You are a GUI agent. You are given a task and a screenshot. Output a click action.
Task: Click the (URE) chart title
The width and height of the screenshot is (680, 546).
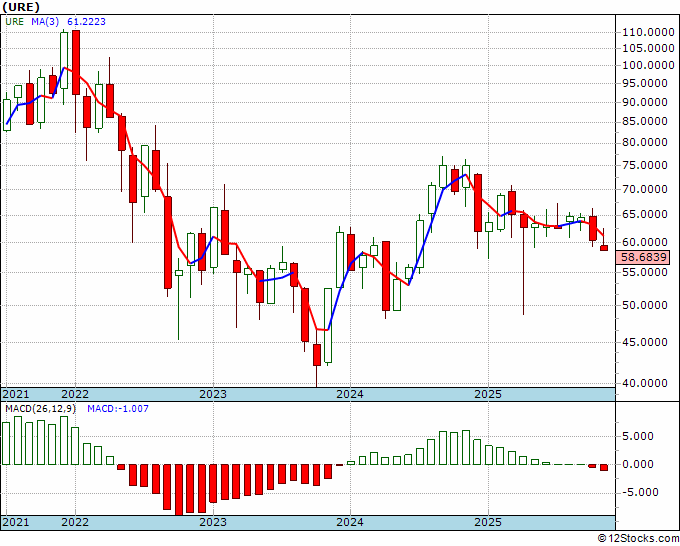[x=21, y=7]
